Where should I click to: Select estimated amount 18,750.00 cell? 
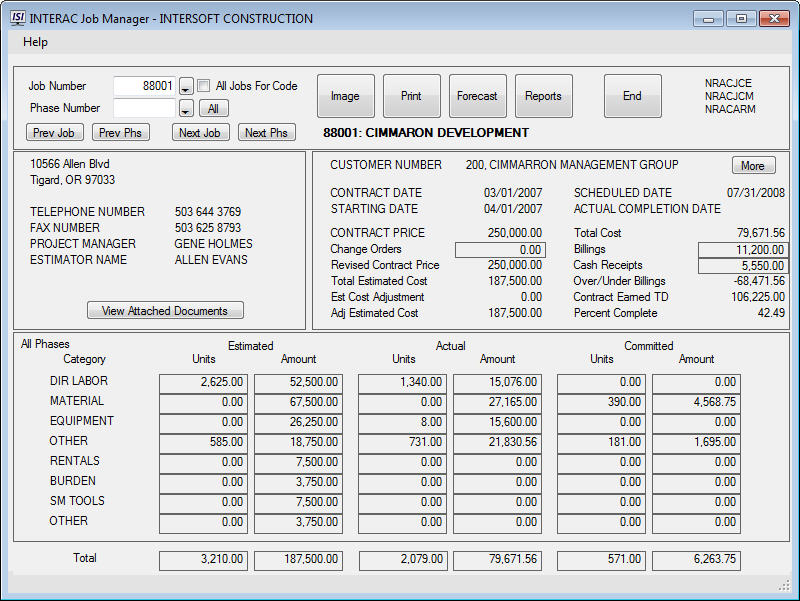point(298,443)
